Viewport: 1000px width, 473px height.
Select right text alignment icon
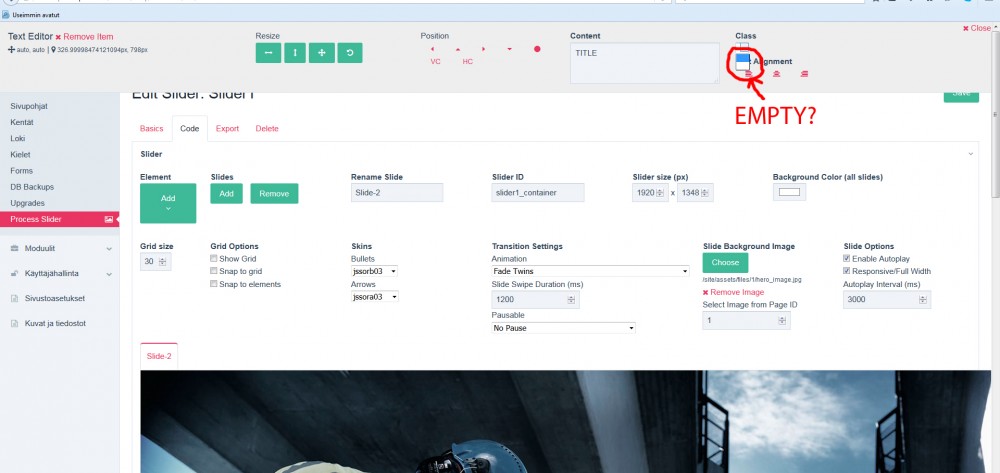pos(804,74)
